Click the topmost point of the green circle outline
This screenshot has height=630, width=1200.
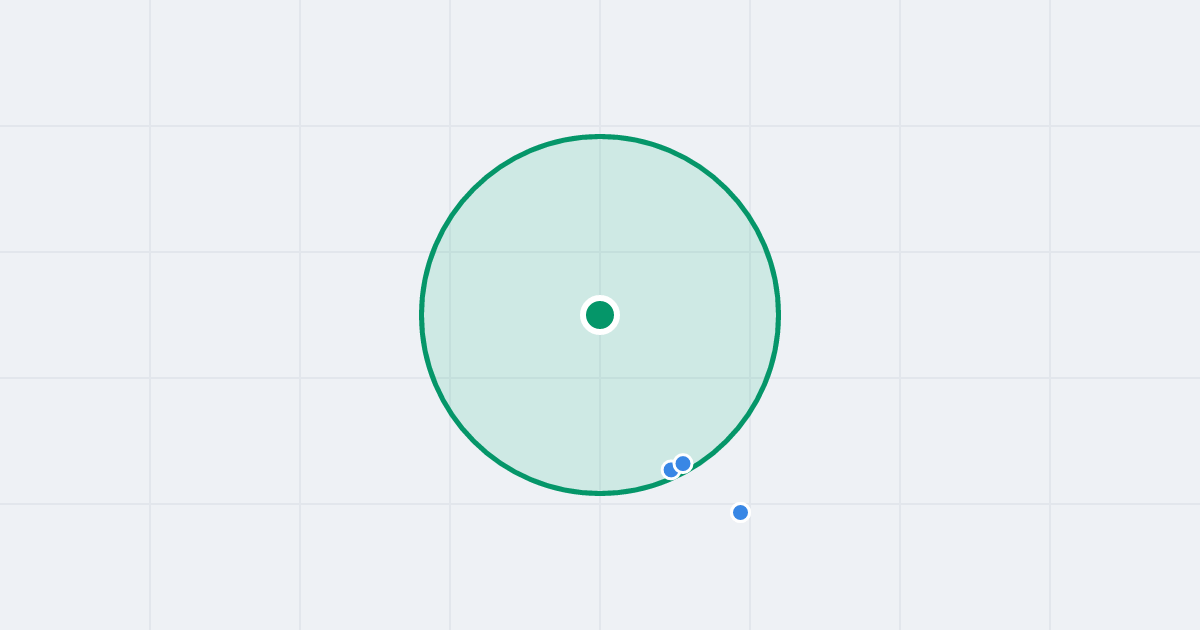pos(600,136)
